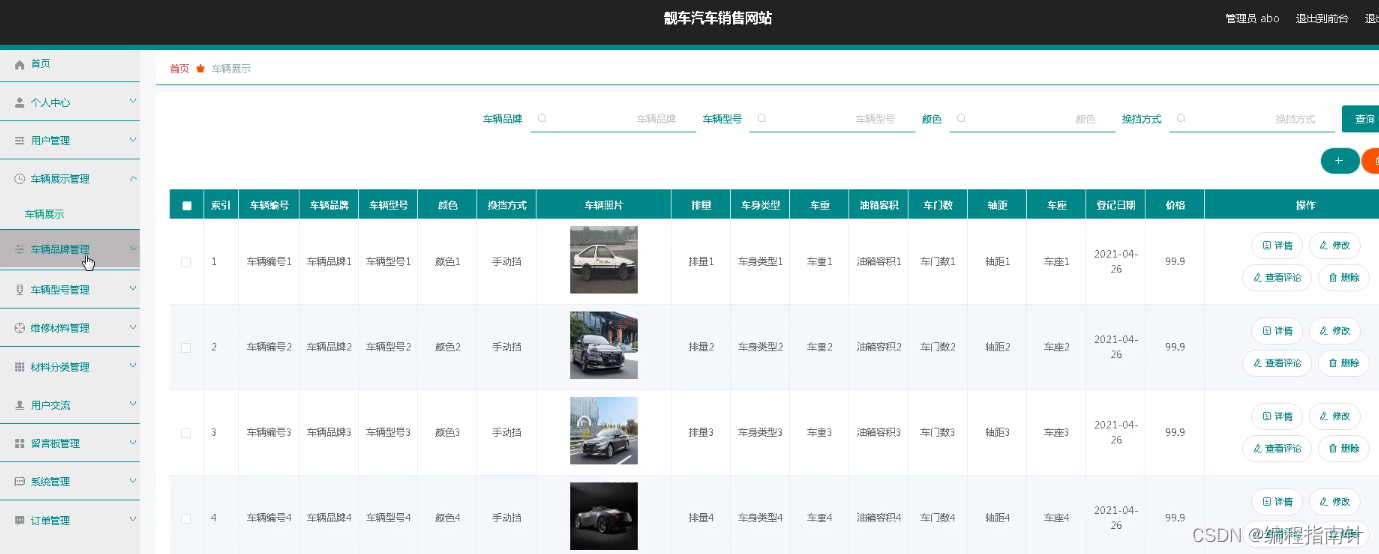This screenshot has height=554, width=1379.
Task: Check the checkbox for row 车辆编号2
Action: coord(186,347)
